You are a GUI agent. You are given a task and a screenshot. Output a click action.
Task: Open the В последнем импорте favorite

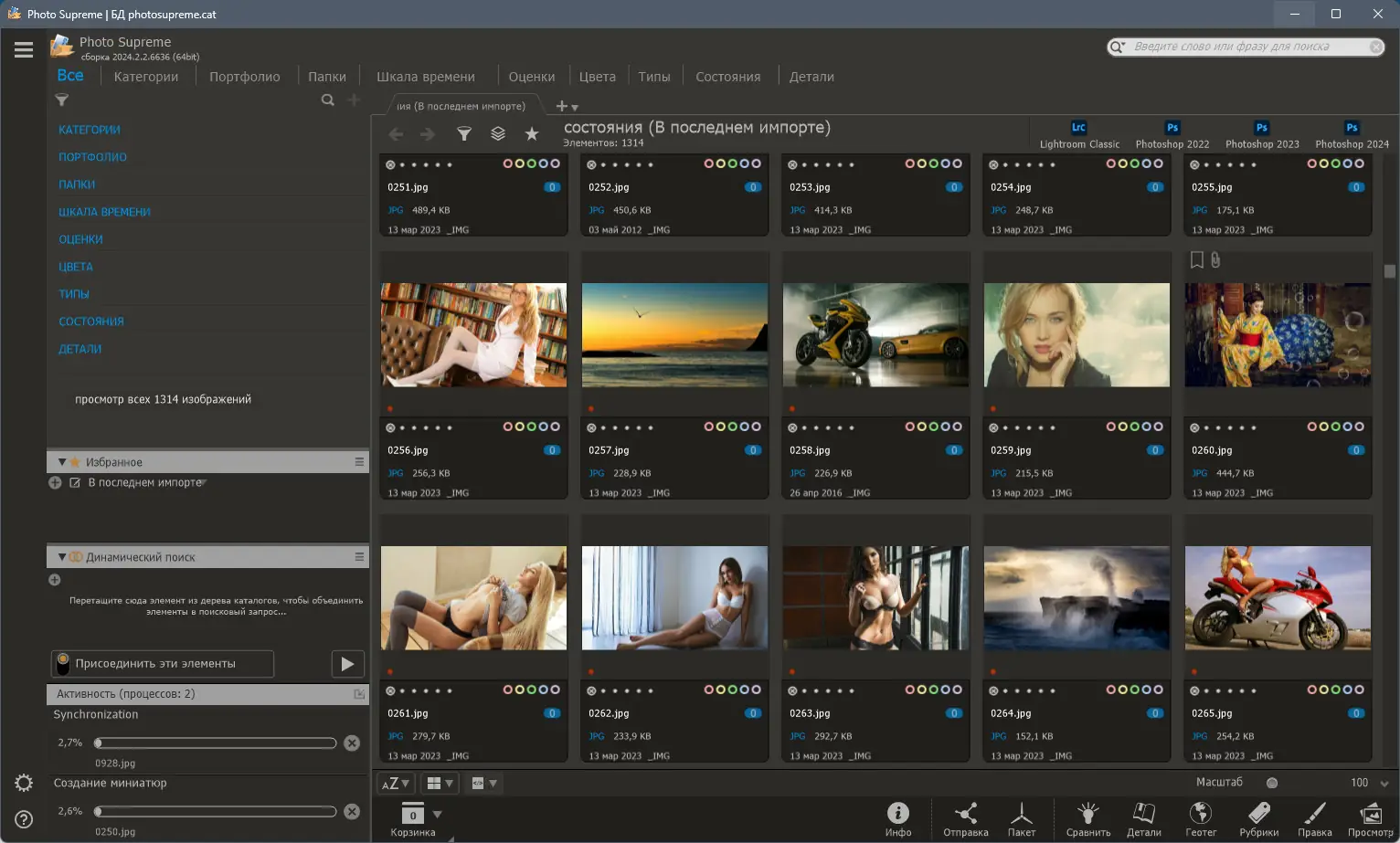click(145, 482)
